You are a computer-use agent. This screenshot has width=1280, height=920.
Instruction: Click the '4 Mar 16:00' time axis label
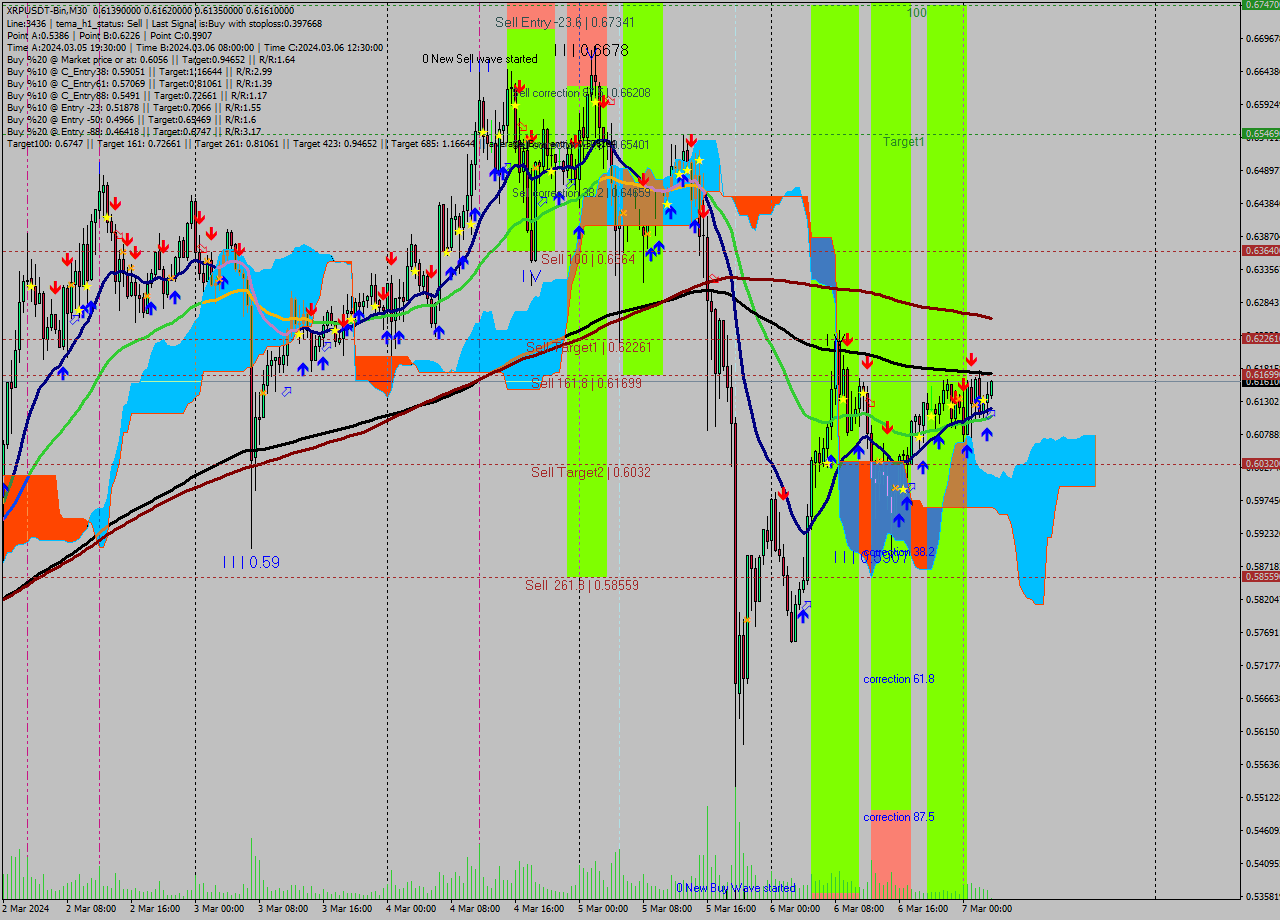coord(540,909)
